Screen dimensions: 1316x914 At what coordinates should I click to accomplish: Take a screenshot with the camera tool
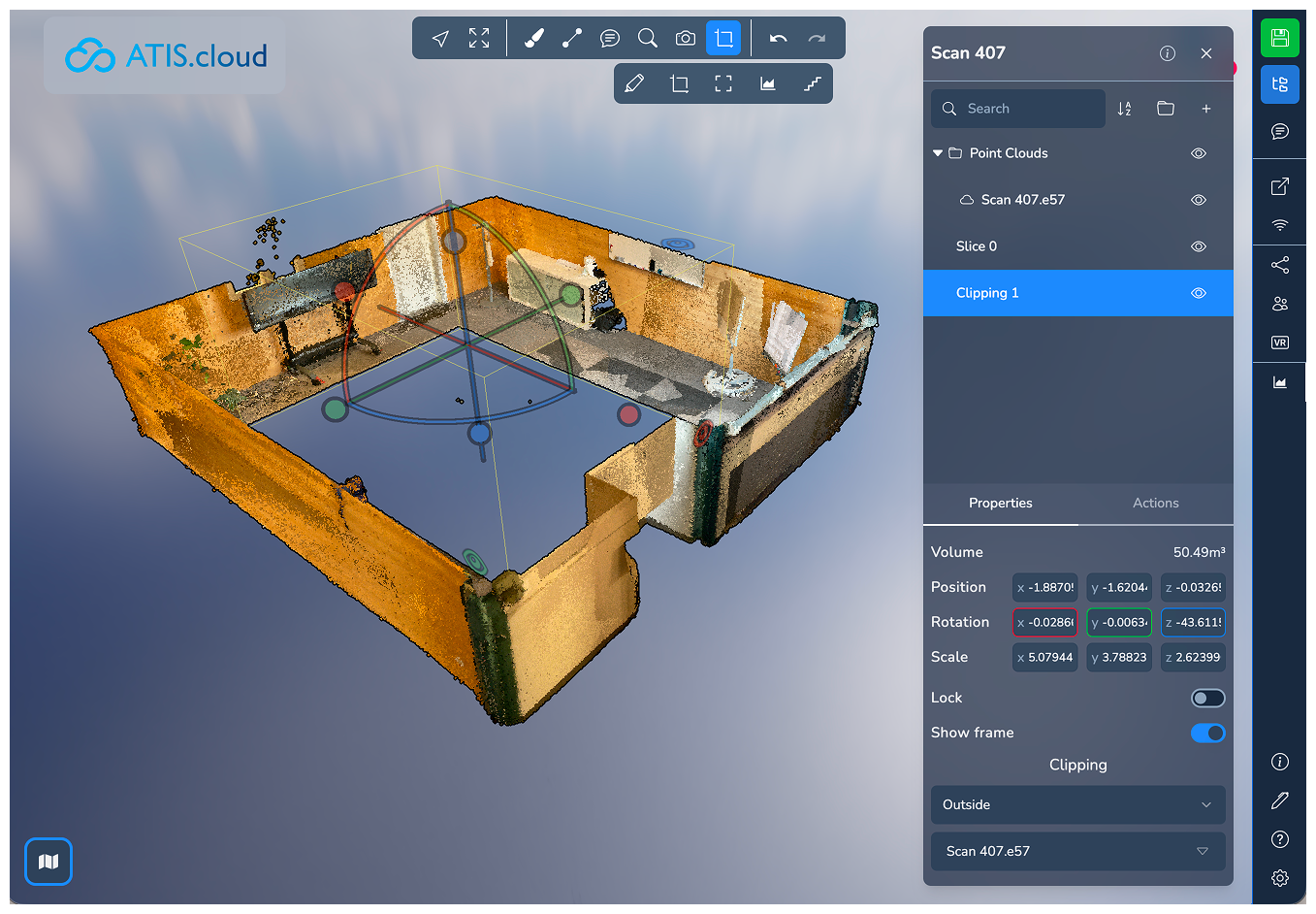click(685, 38)
